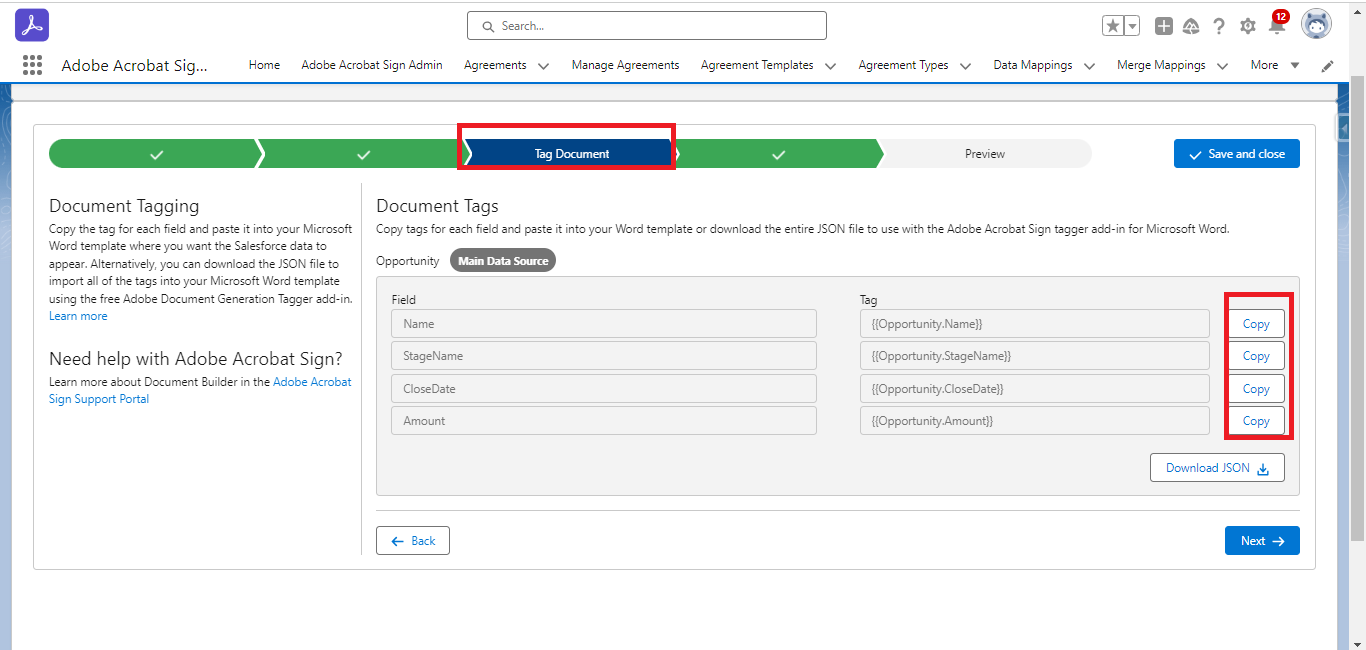Screen dimensions: 1366x650
Task: Click the {{Opportunity.Name}} tag box
Action: [1035, 324]
